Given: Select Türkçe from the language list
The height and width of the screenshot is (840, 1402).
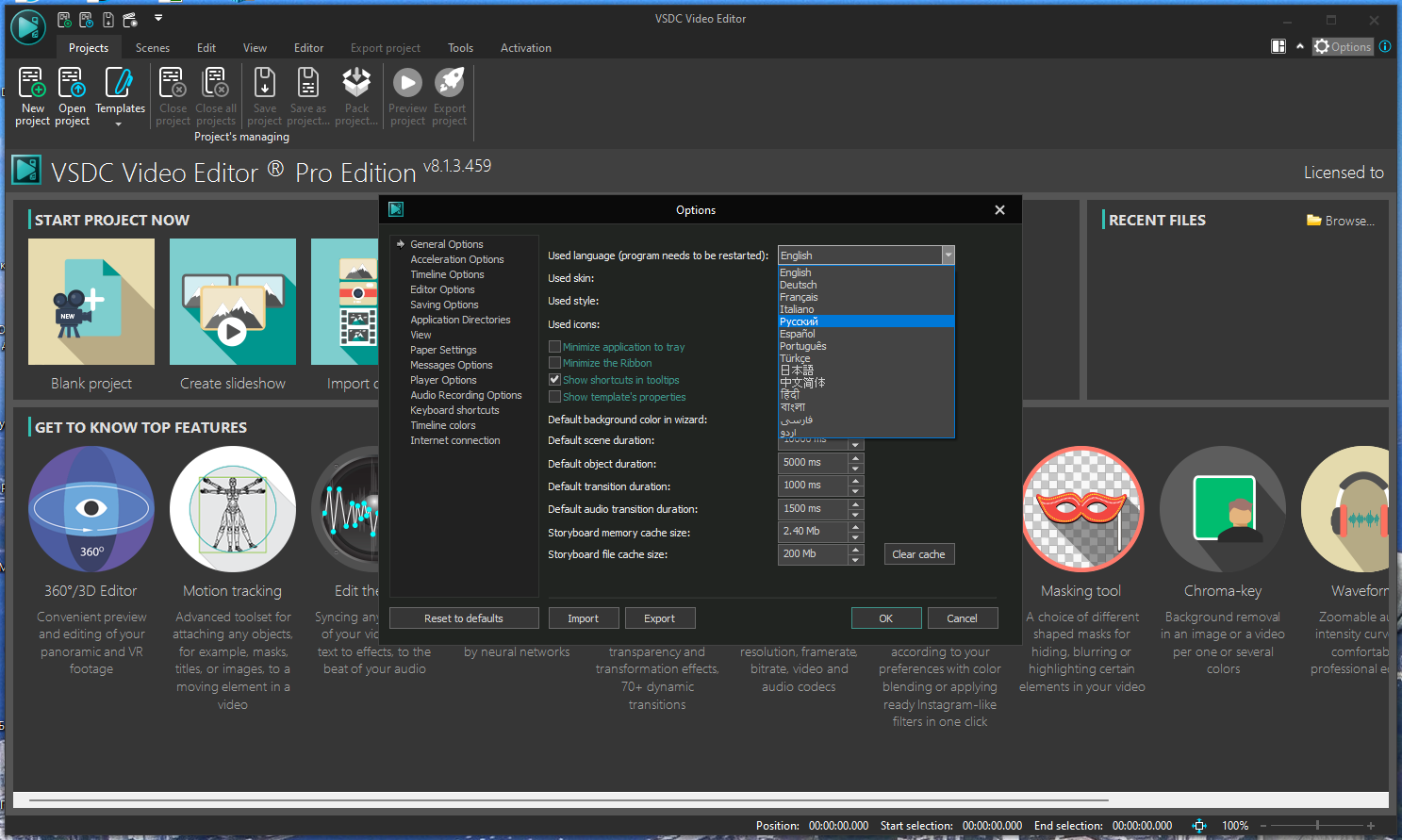Looking at the screenshot, I should coord(866,358).
